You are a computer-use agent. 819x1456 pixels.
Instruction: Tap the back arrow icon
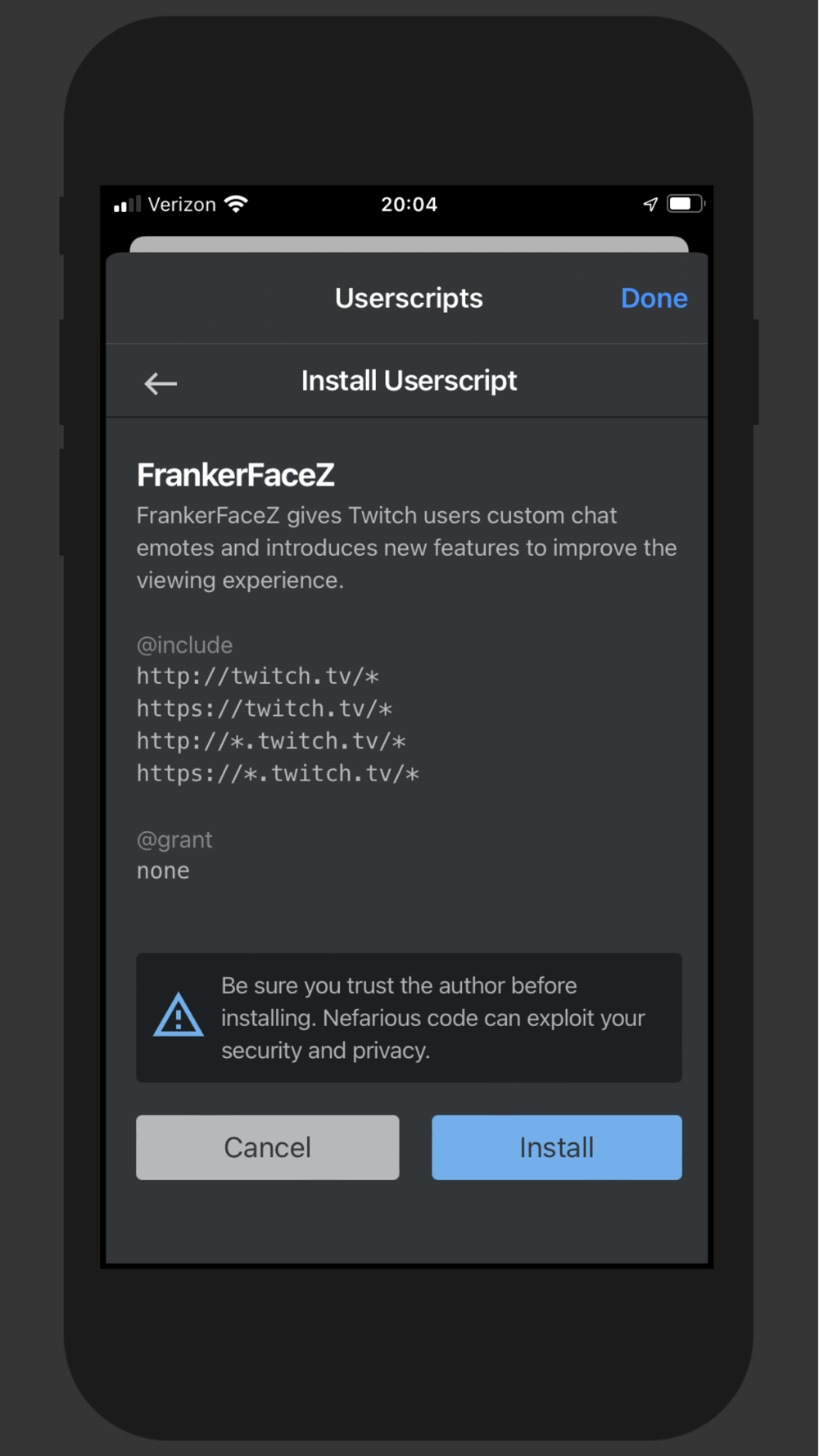pos(161,382)
